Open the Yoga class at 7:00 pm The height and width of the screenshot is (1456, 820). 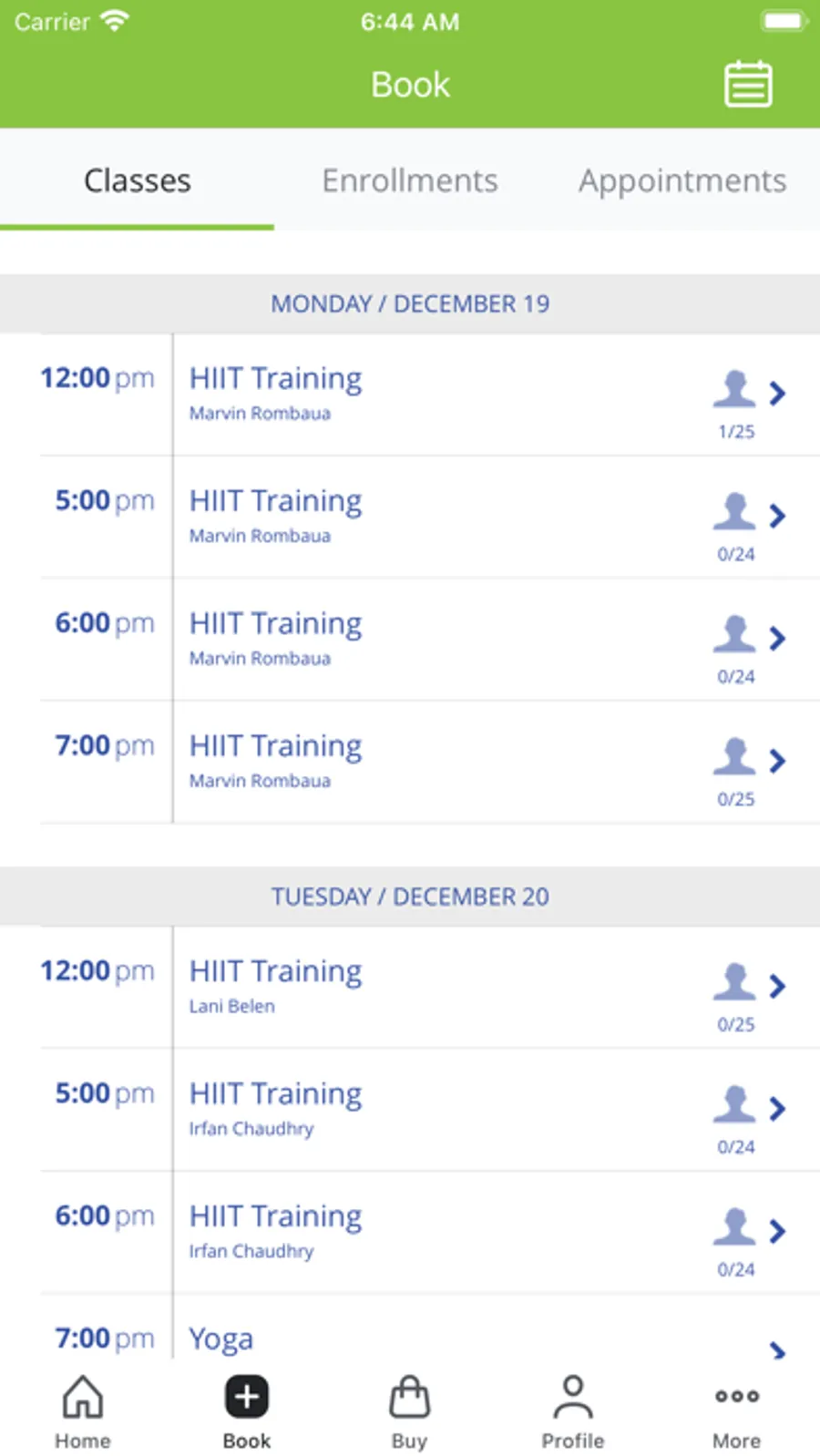point(221,1339)
